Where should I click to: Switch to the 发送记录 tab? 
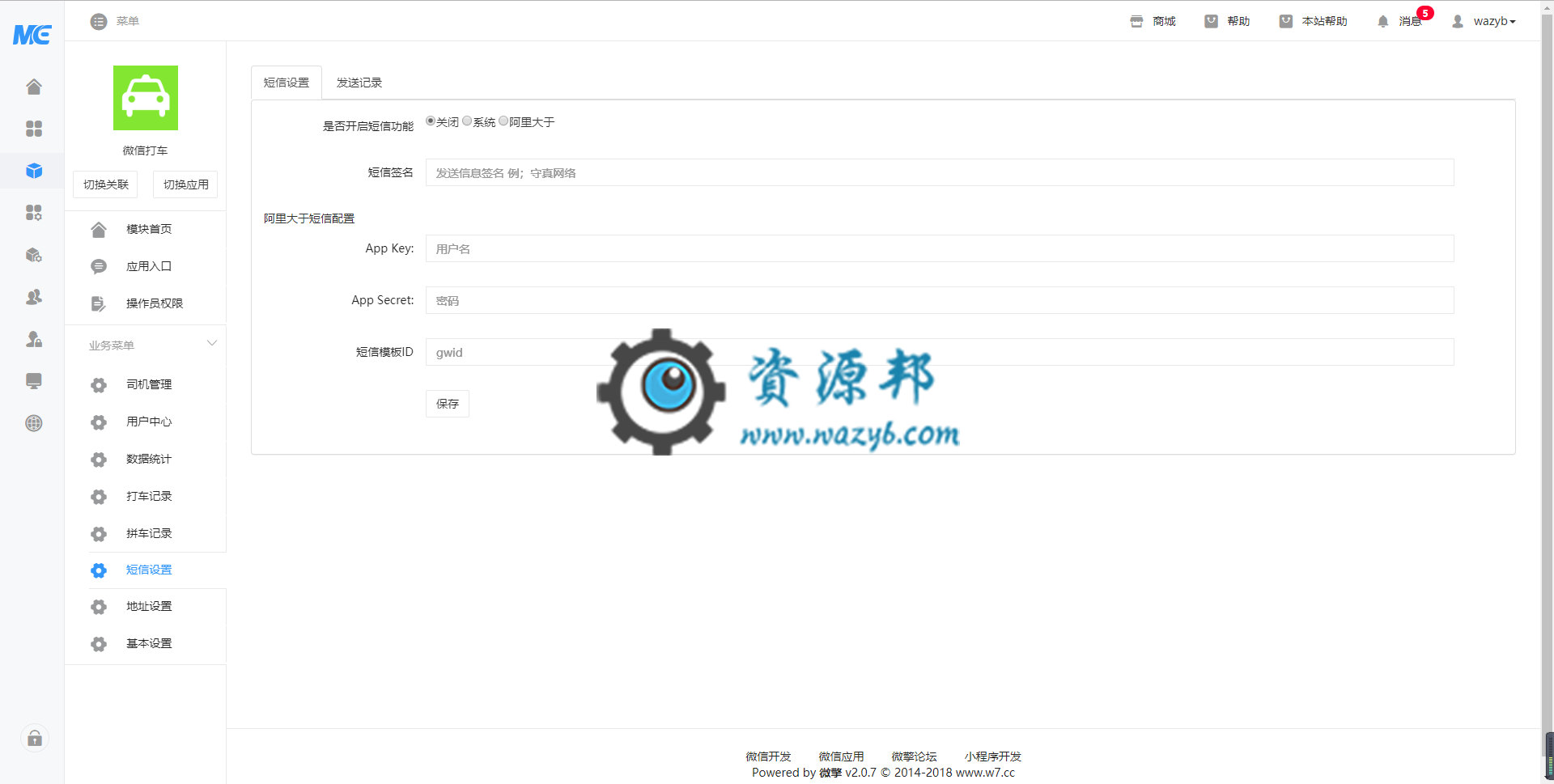point(359,83)
